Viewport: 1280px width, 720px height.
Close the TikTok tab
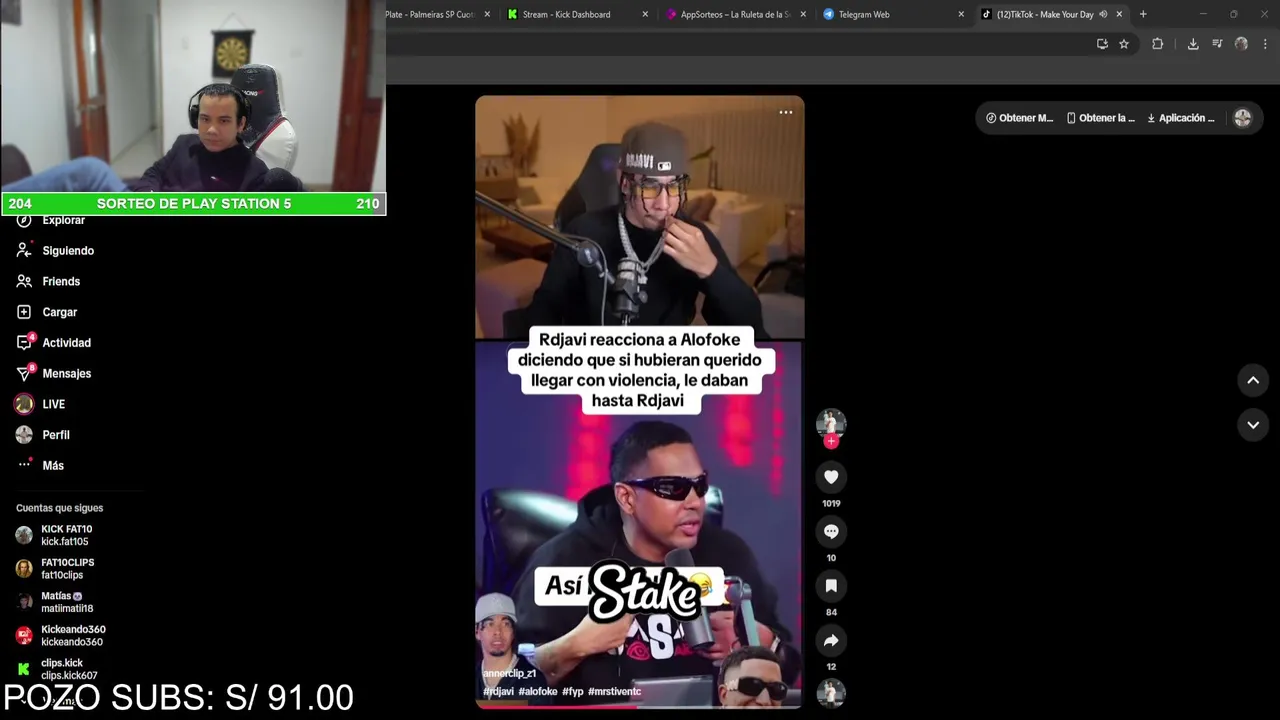coord(1119,14)
